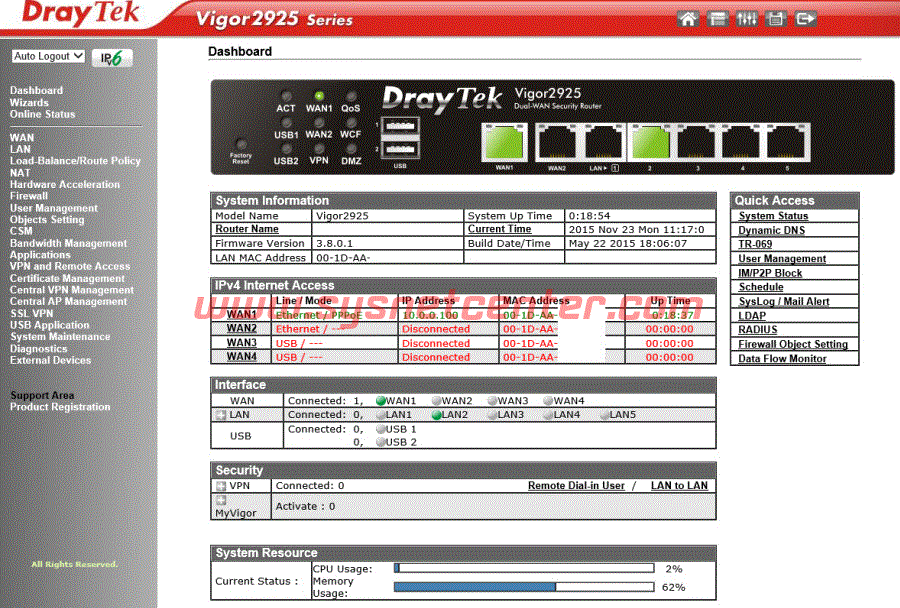Click the sliders icon in top header
The image size is (900, 608).
click(x=746, y=18)
